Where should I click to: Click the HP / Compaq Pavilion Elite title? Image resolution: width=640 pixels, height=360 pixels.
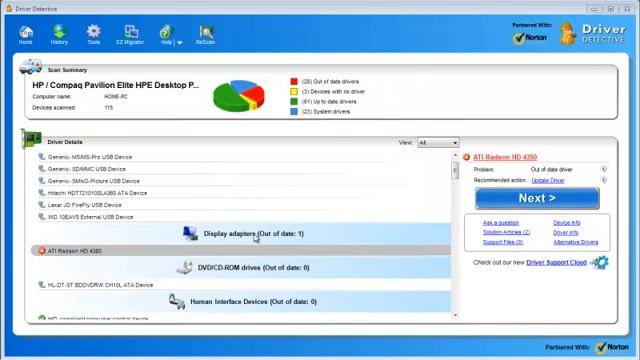(x=116, y=85)
